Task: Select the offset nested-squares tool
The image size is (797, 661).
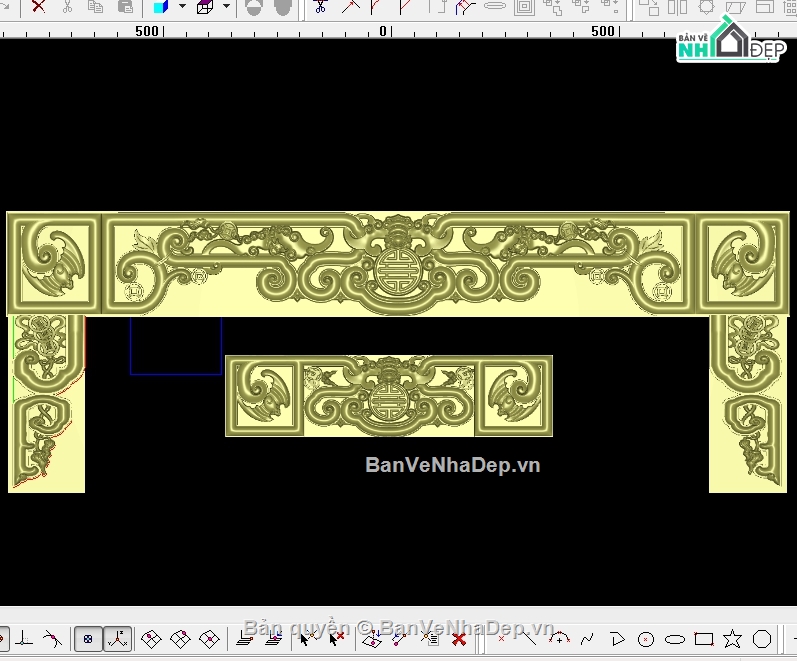Action: (x=524, y=7)
